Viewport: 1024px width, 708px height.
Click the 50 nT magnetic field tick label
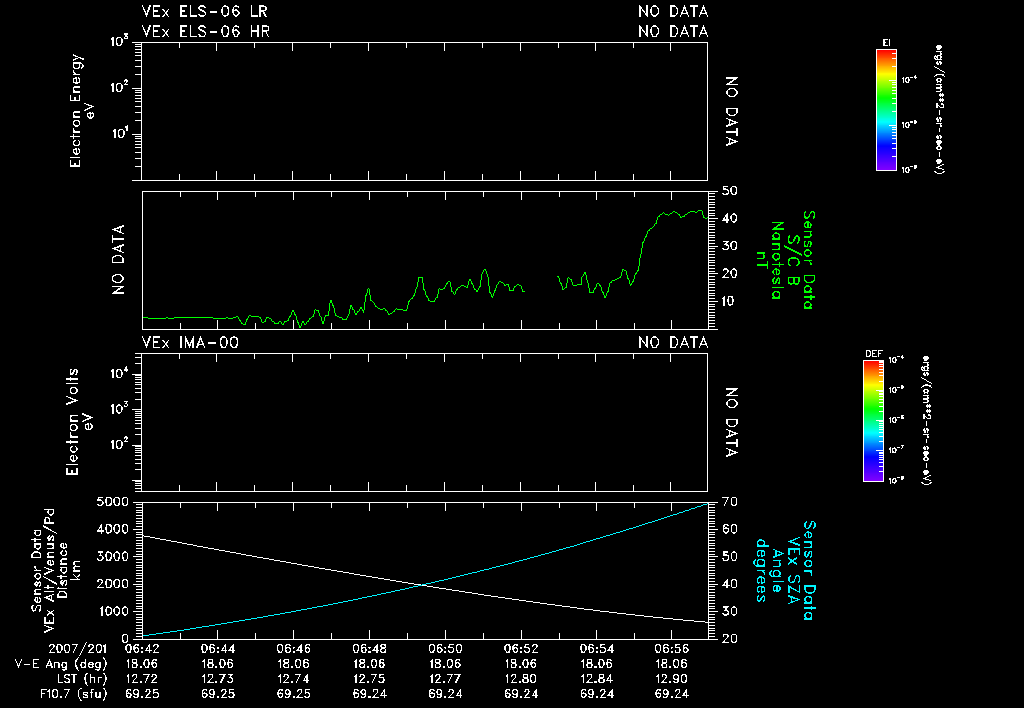(729, 191)
